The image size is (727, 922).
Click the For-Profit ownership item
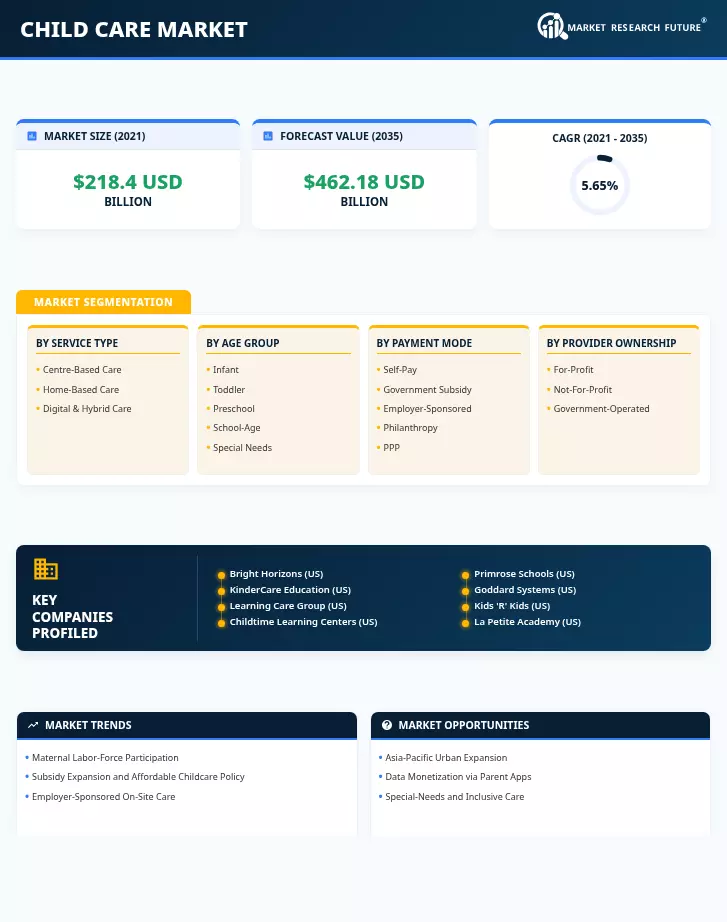573,370
